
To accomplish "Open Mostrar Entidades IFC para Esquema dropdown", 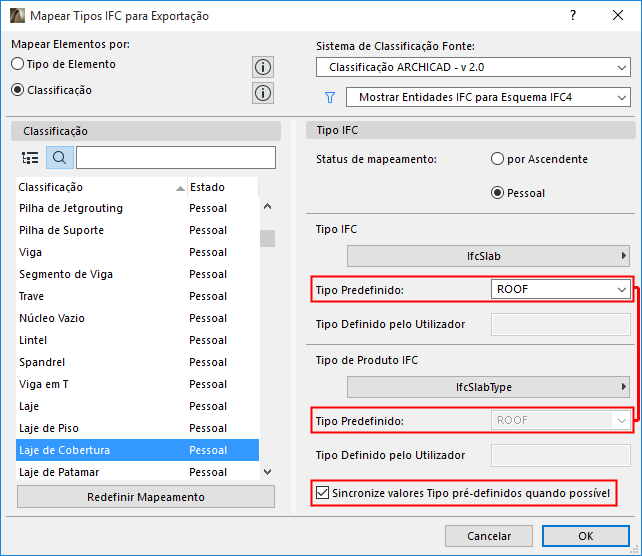I will pos(488,97).
